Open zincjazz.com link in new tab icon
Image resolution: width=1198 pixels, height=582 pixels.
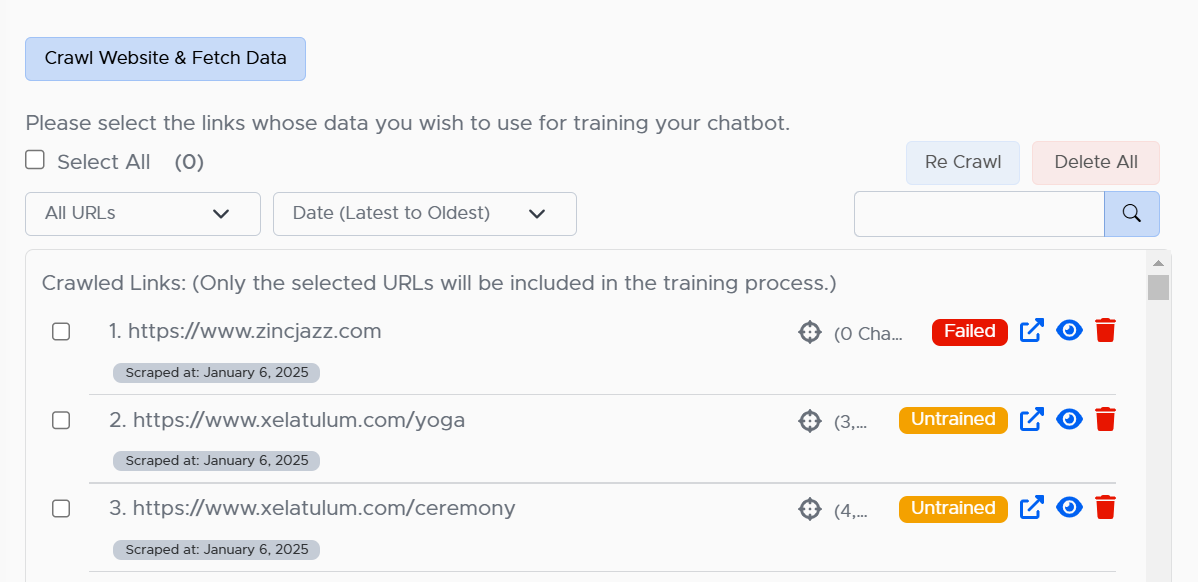[x=1032, y=331]
